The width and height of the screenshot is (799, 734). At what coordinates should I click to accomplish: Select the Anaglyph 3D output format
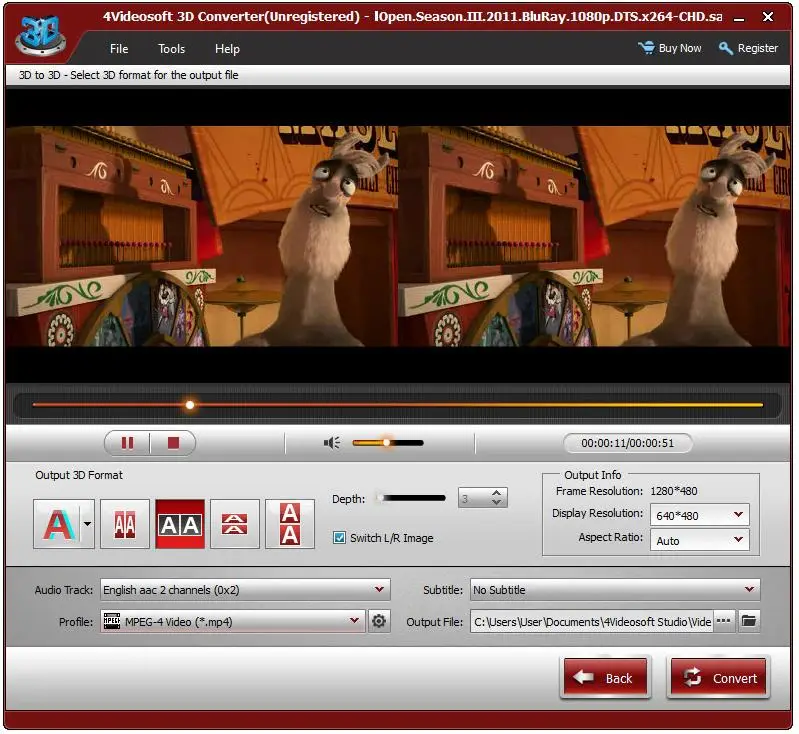(57, 524)
